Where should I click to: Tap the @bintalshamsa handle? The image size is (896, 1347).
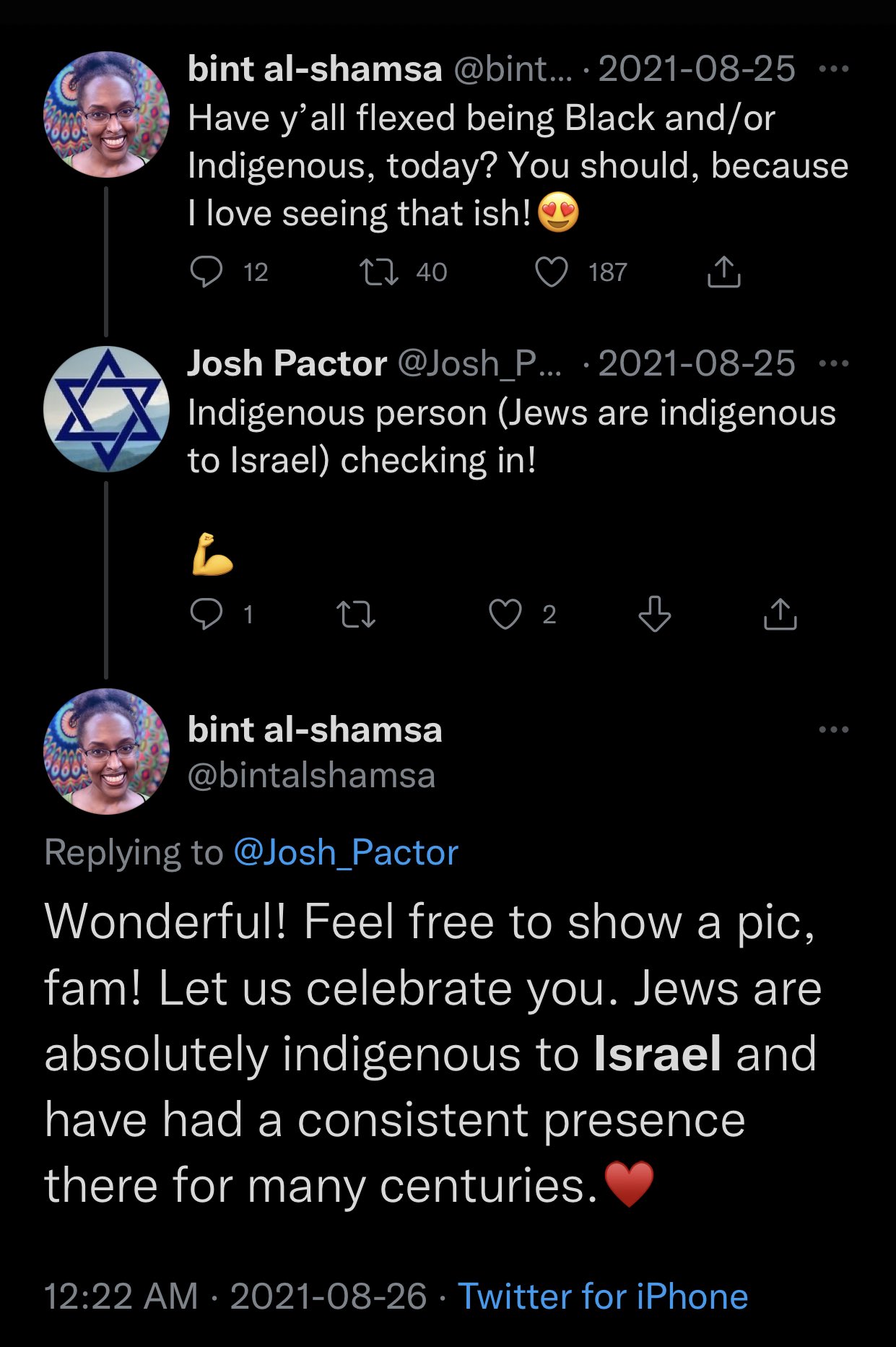coord(311,776)
